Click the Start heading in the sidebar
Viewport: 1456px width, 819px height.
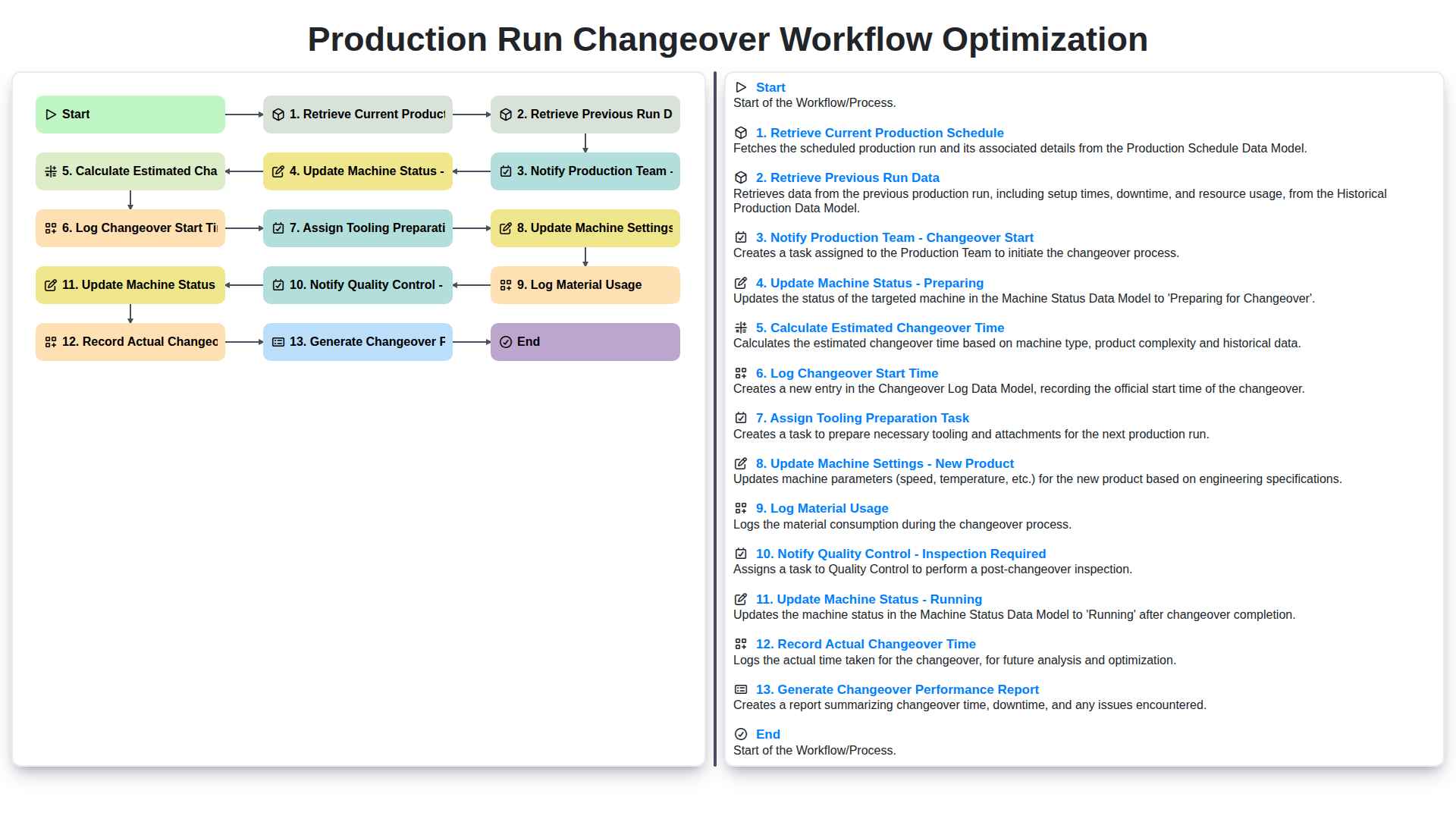click(770, 87)
